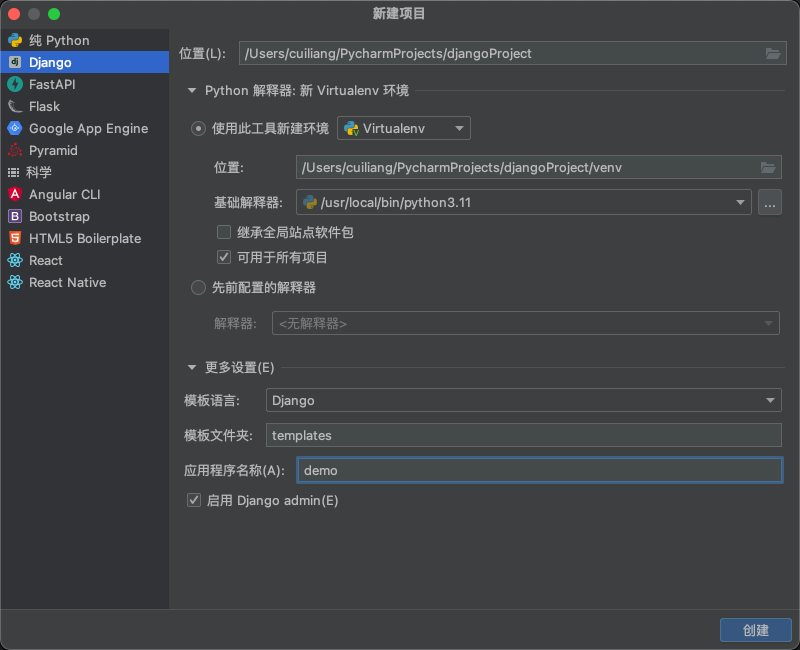Click the ... browse interpreter button
The image size is (800, 650).
tap(769, 203)
